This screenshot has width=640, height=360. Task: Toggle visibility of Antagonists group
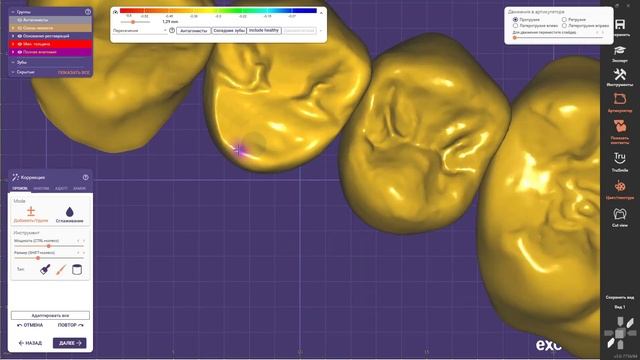click(x=20, y=20)
